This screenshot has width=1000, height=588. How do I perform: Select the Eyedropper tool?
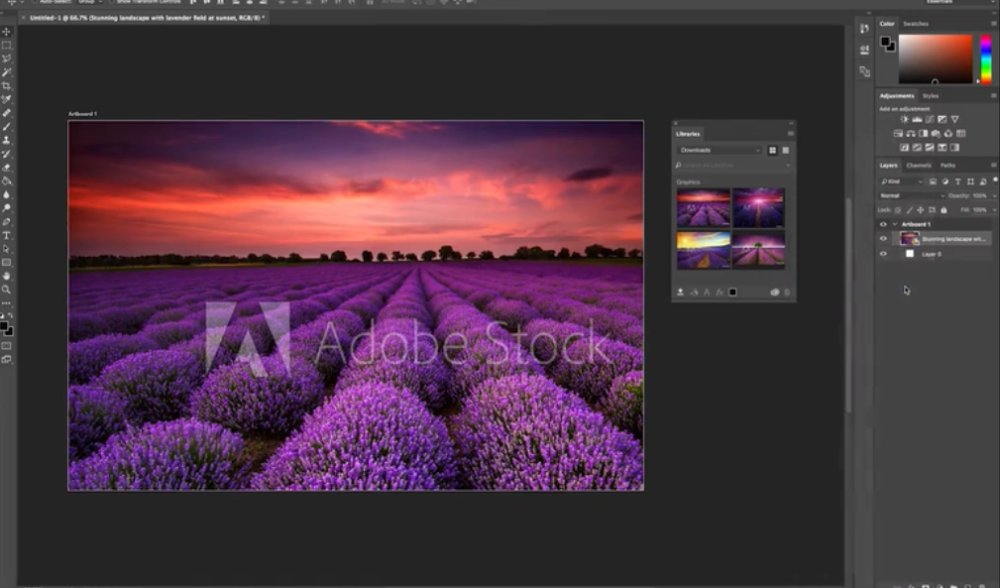(x=6, y=99)
